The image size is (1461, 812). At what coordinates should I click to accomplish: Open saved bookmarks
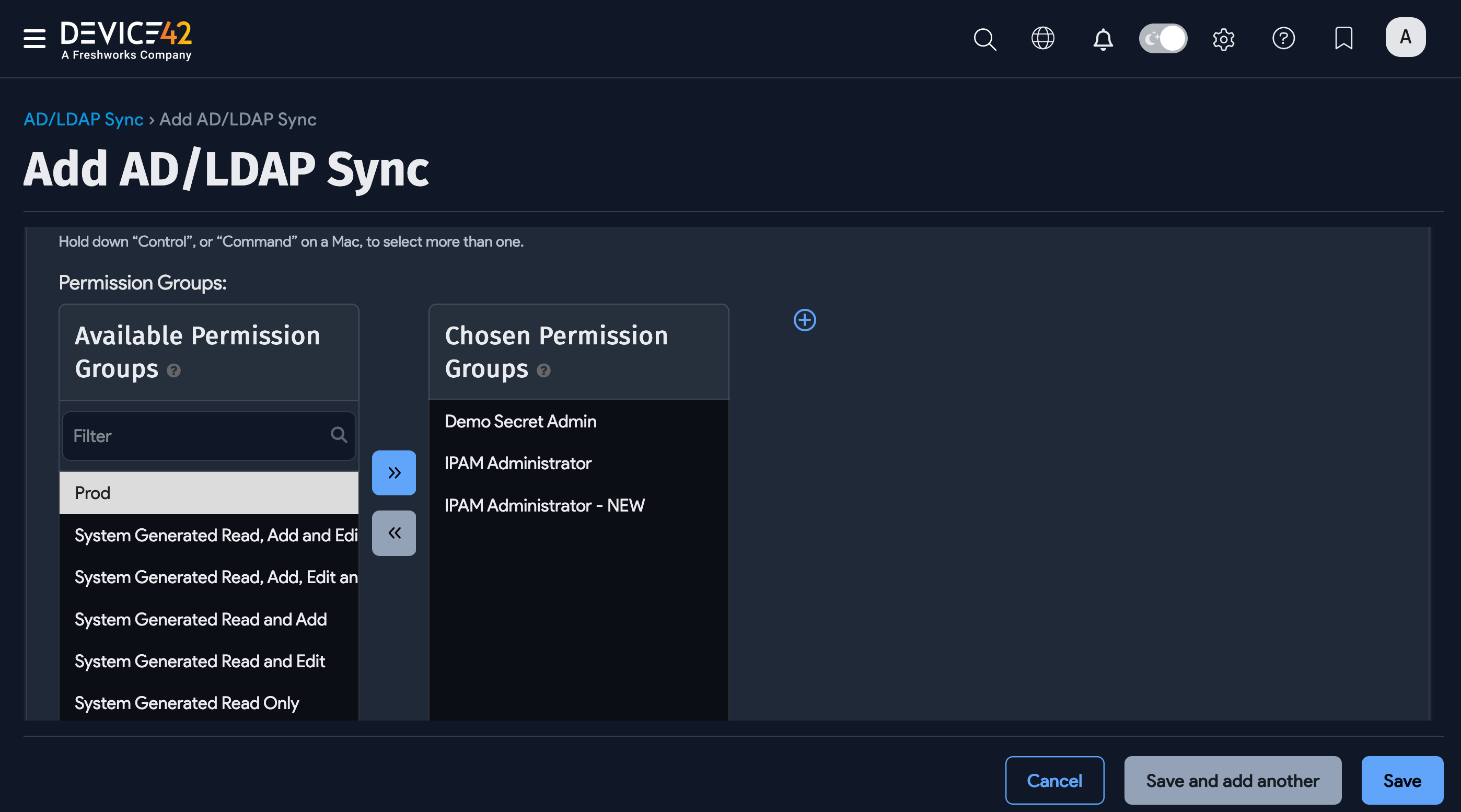coord(1343,39)
